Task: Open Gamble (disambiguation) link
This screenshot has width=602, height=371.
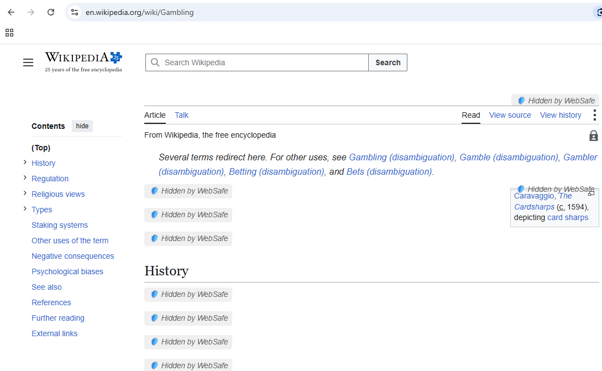Action: click(509, 157)
